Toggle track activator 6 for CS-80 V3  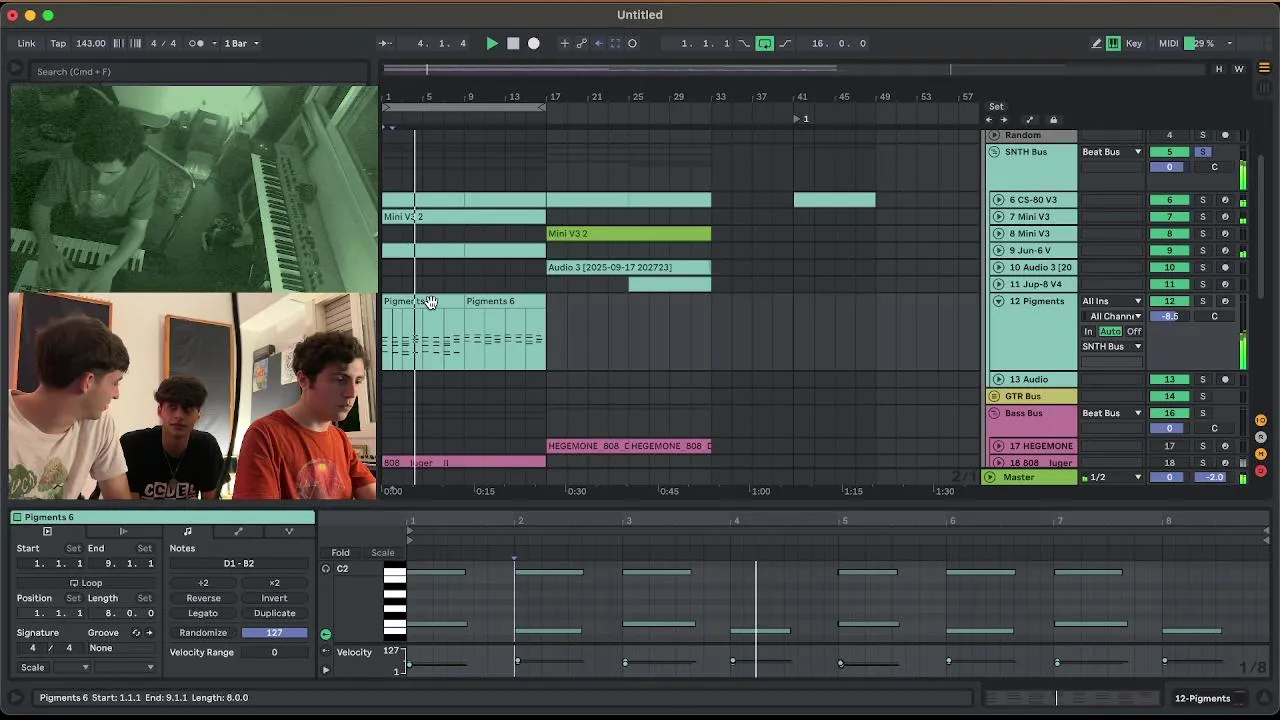click(1169, 200)
